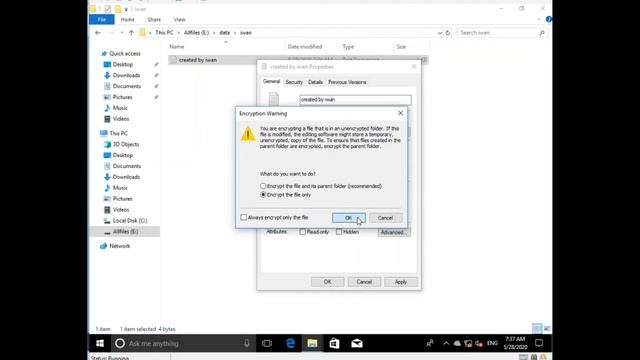Open 3D Objects folder

pyautogui.click(x=126, y=144)
